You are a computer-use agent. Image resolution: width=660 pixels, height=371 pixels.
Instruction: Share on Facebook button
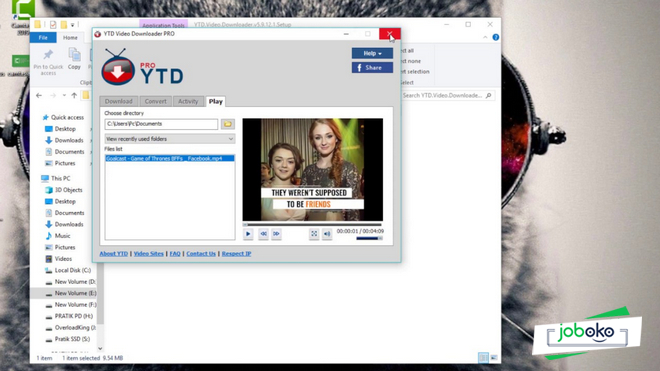(372, 68)
